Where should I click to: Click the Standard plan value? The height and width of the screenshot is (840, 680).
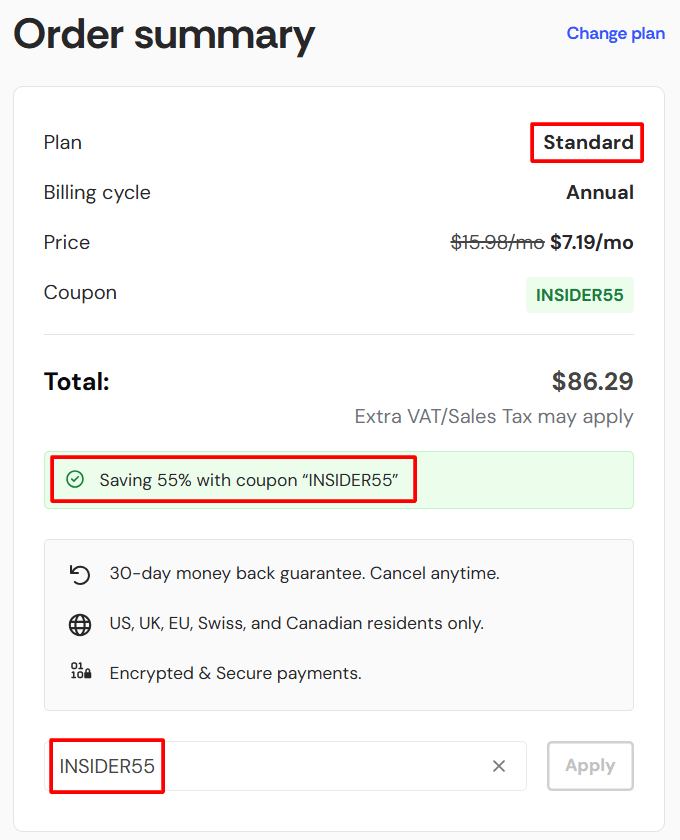pyautogui.click(x=588, y=142)
